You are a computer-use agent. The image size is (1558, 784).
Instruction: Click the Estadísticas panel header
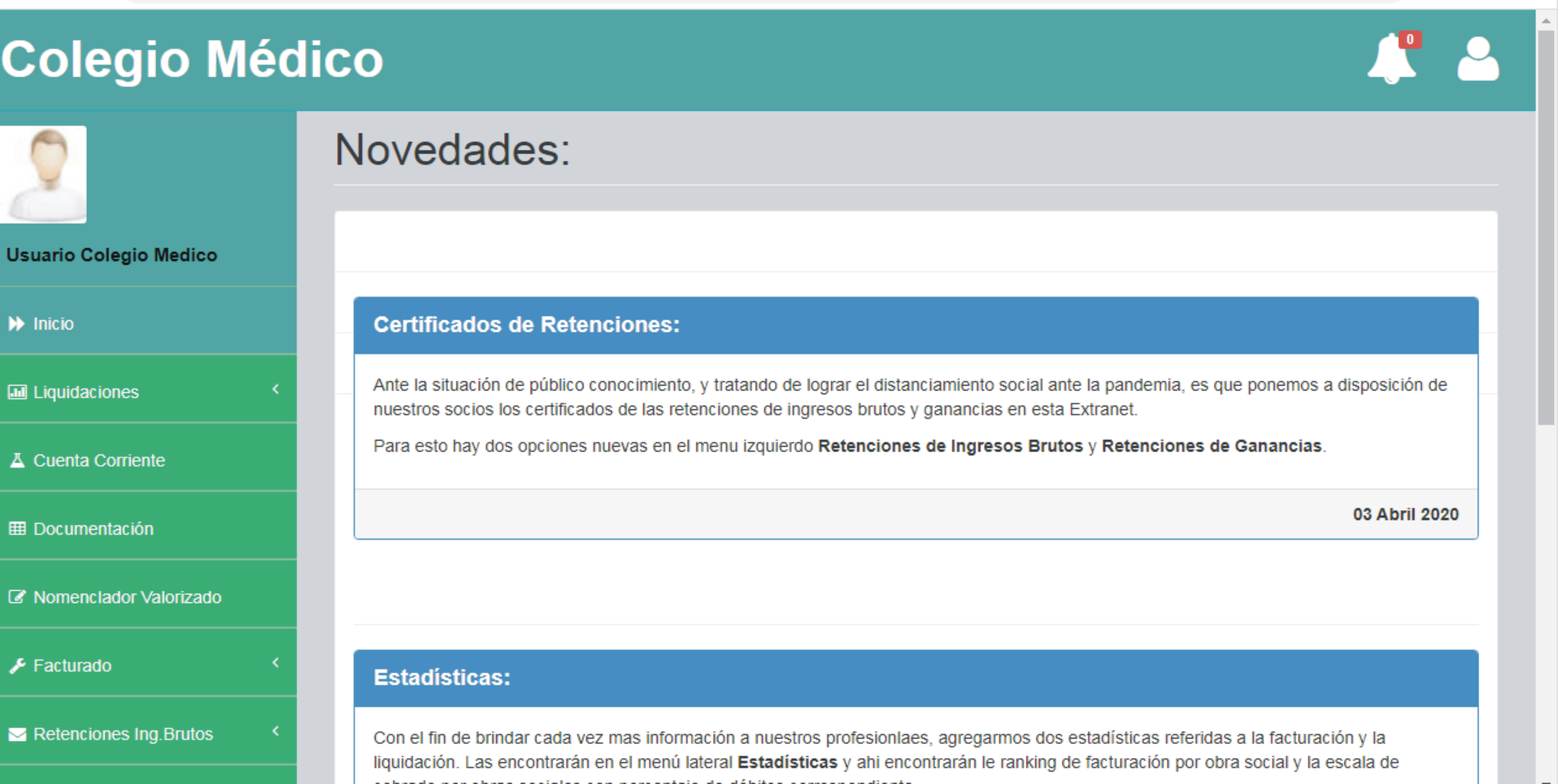click(916, 678)
